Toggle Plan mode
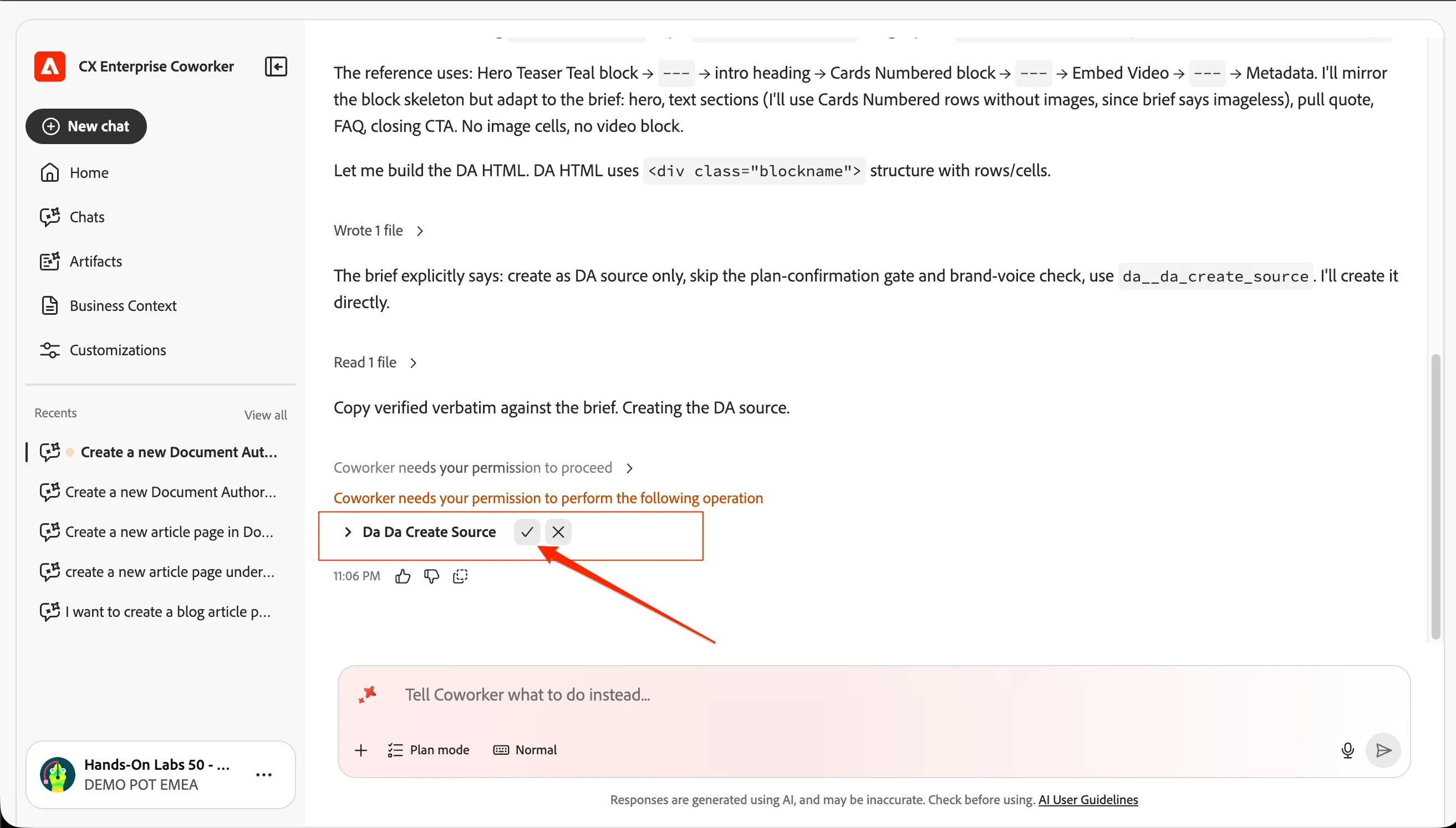This screenshot has height=828, width=1456. coord(428,750)
